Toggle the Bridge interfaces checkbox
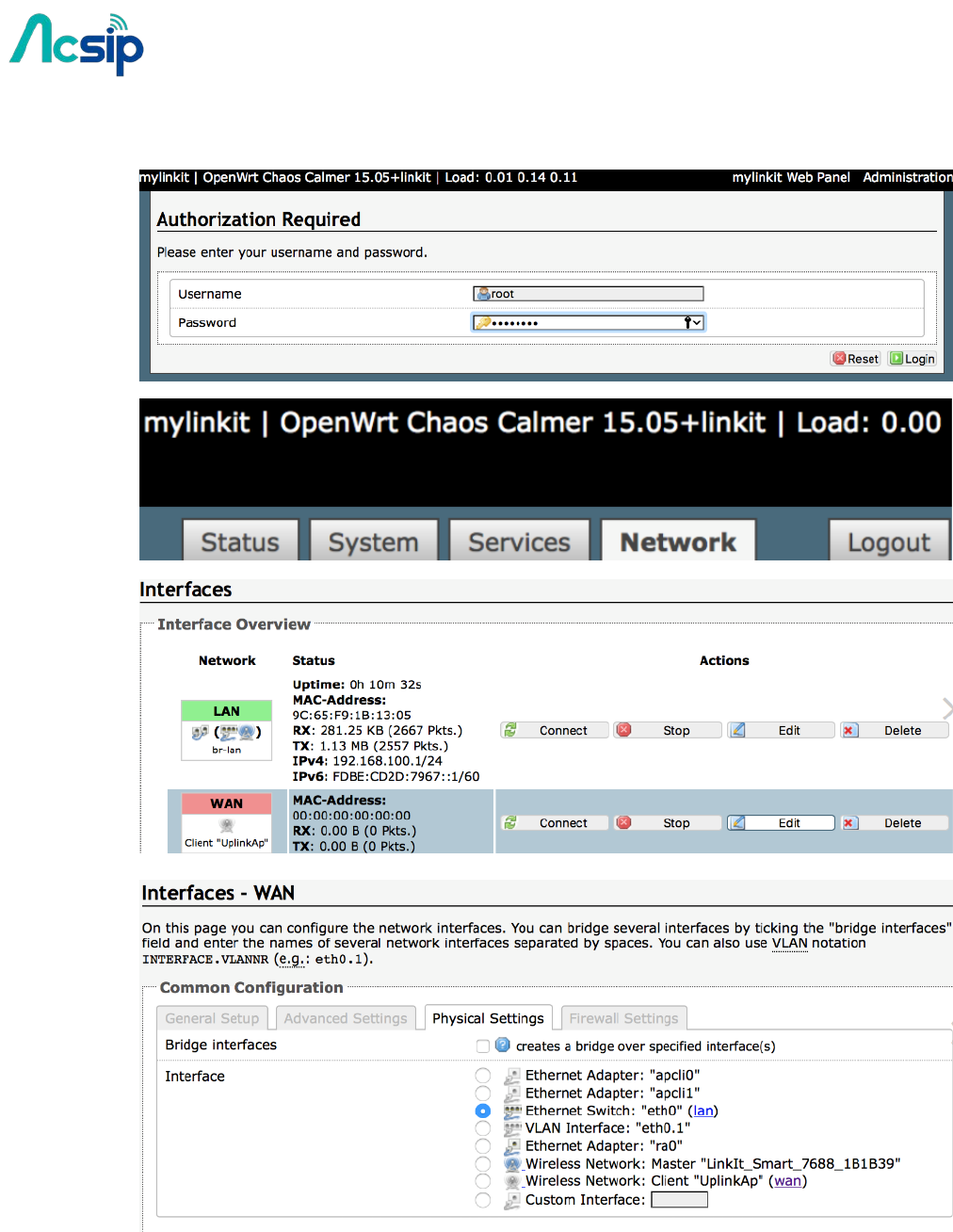 (x=483, y=1046)
